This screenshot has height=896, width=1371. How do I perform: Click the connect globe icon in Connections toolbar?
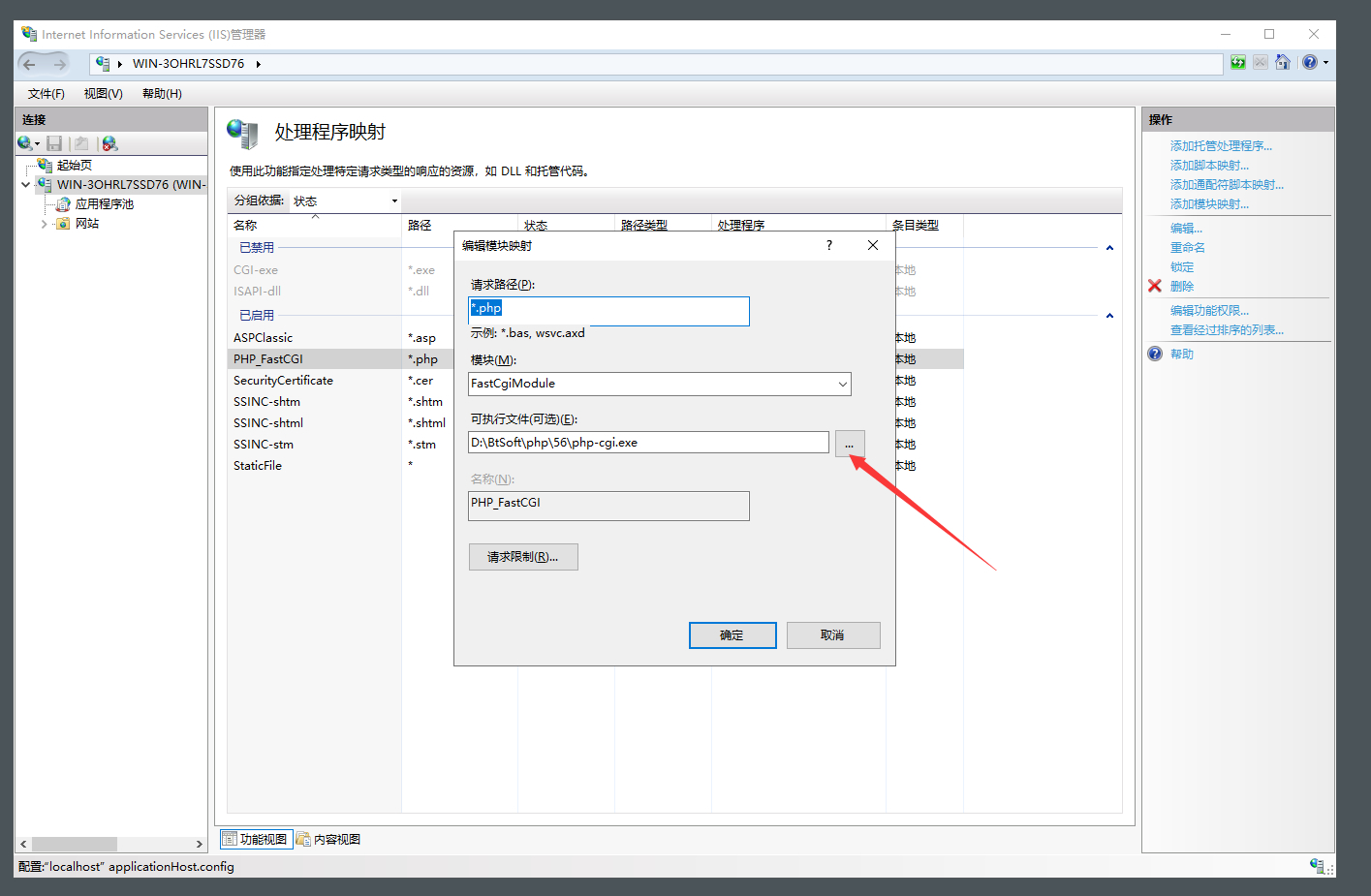[x=24, y=143]
